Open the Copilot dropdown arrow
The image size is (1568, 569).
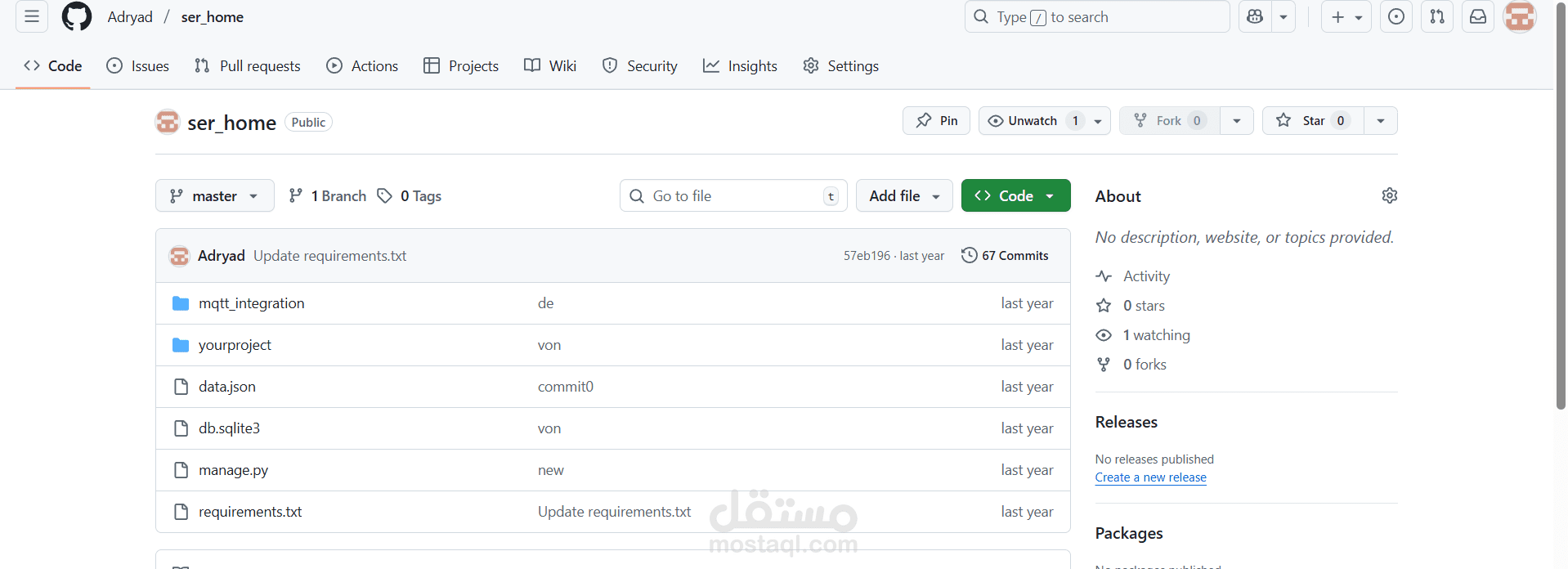[x=1284, y=16]
